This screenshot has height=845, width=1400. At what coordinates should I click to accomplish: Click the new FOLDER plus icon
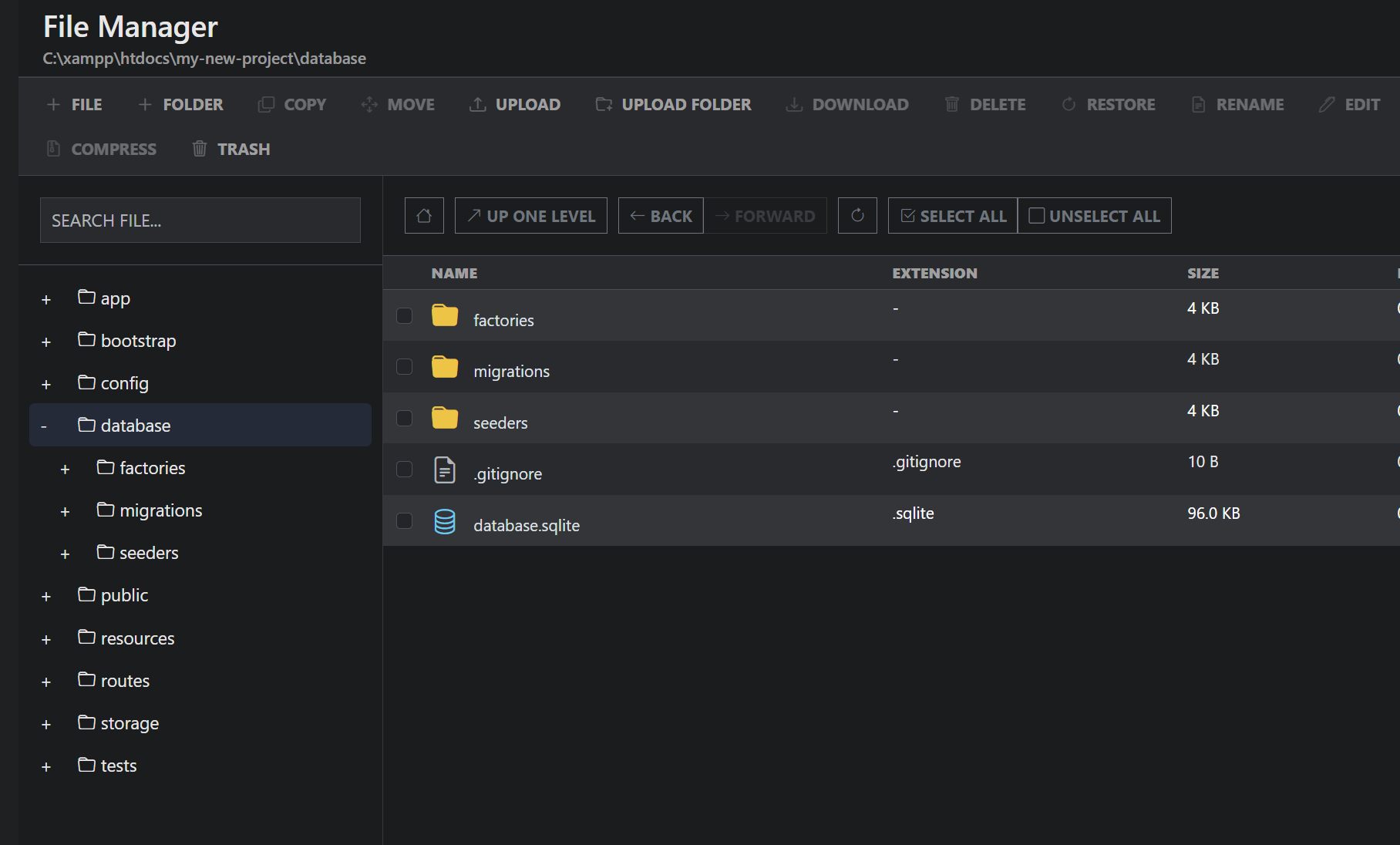pos(145,104)
